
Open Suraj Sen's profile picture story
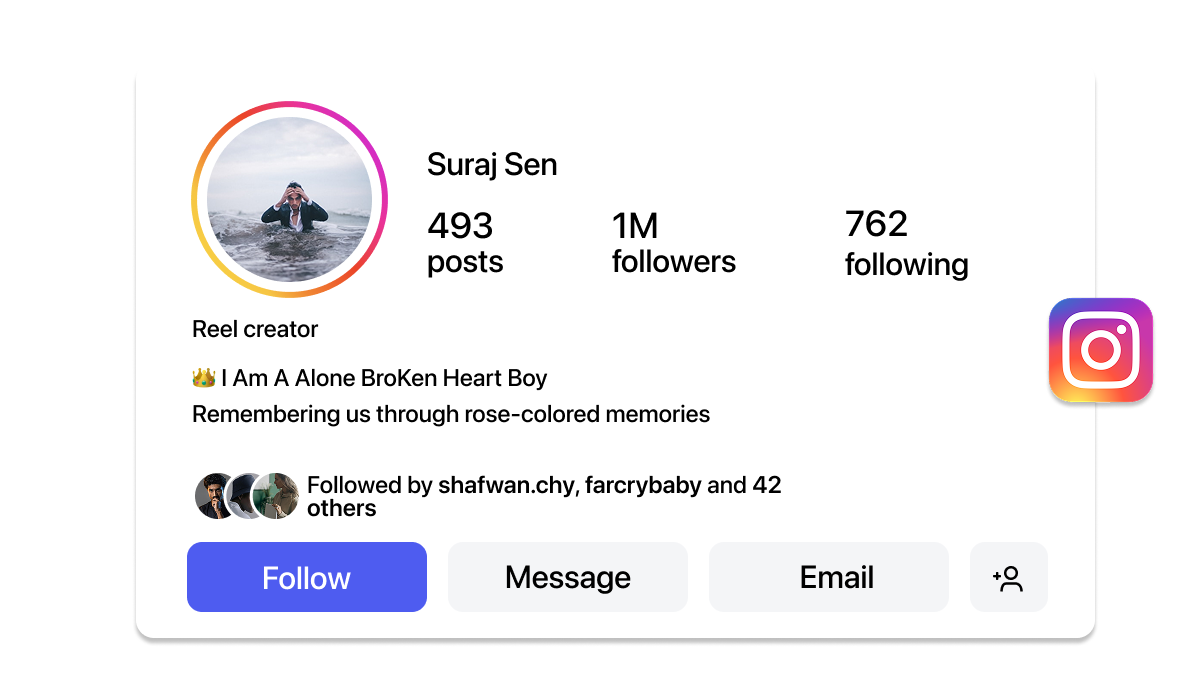(289, 199)
